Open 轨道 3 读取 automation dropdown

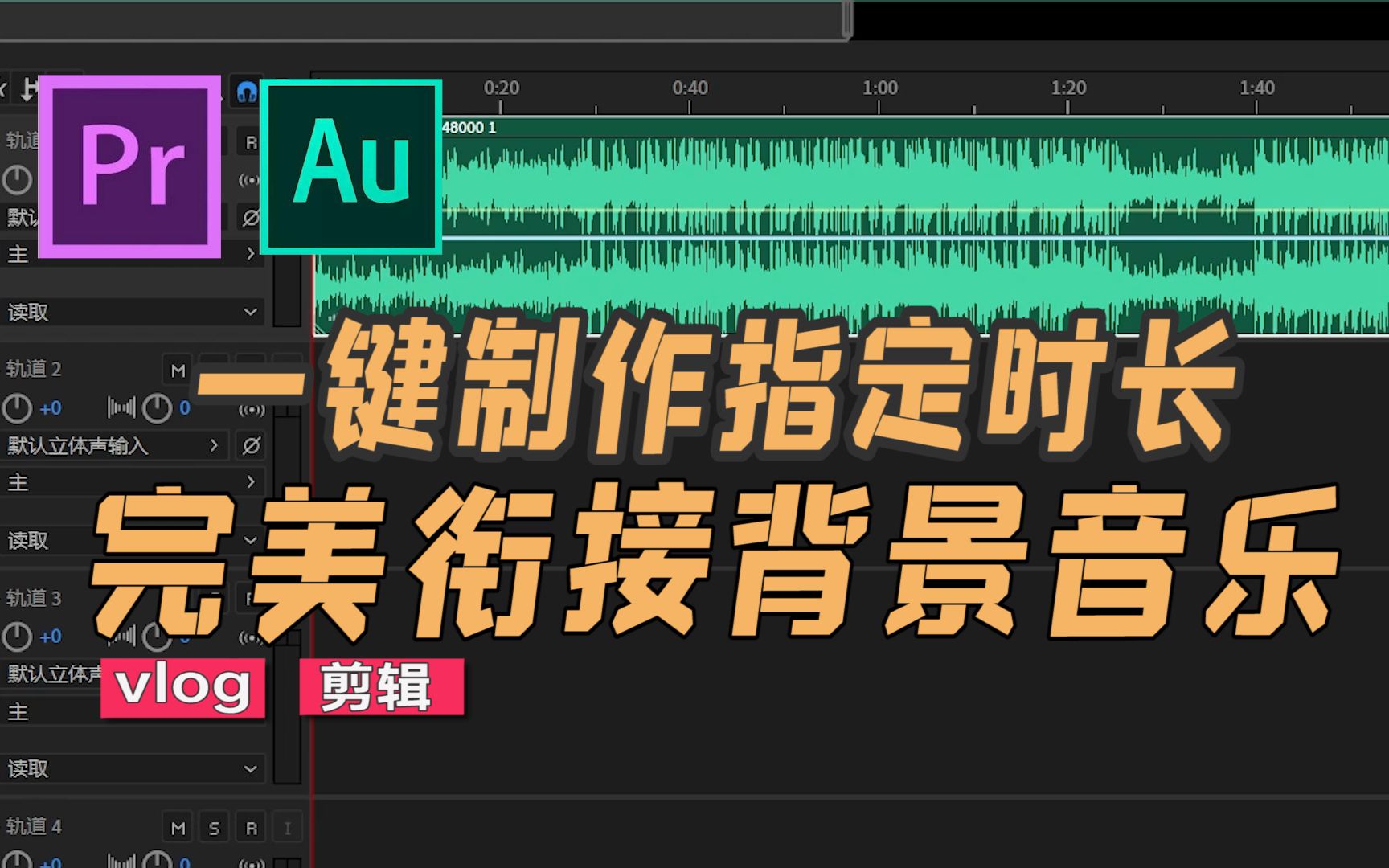click(x=133, y=769)
